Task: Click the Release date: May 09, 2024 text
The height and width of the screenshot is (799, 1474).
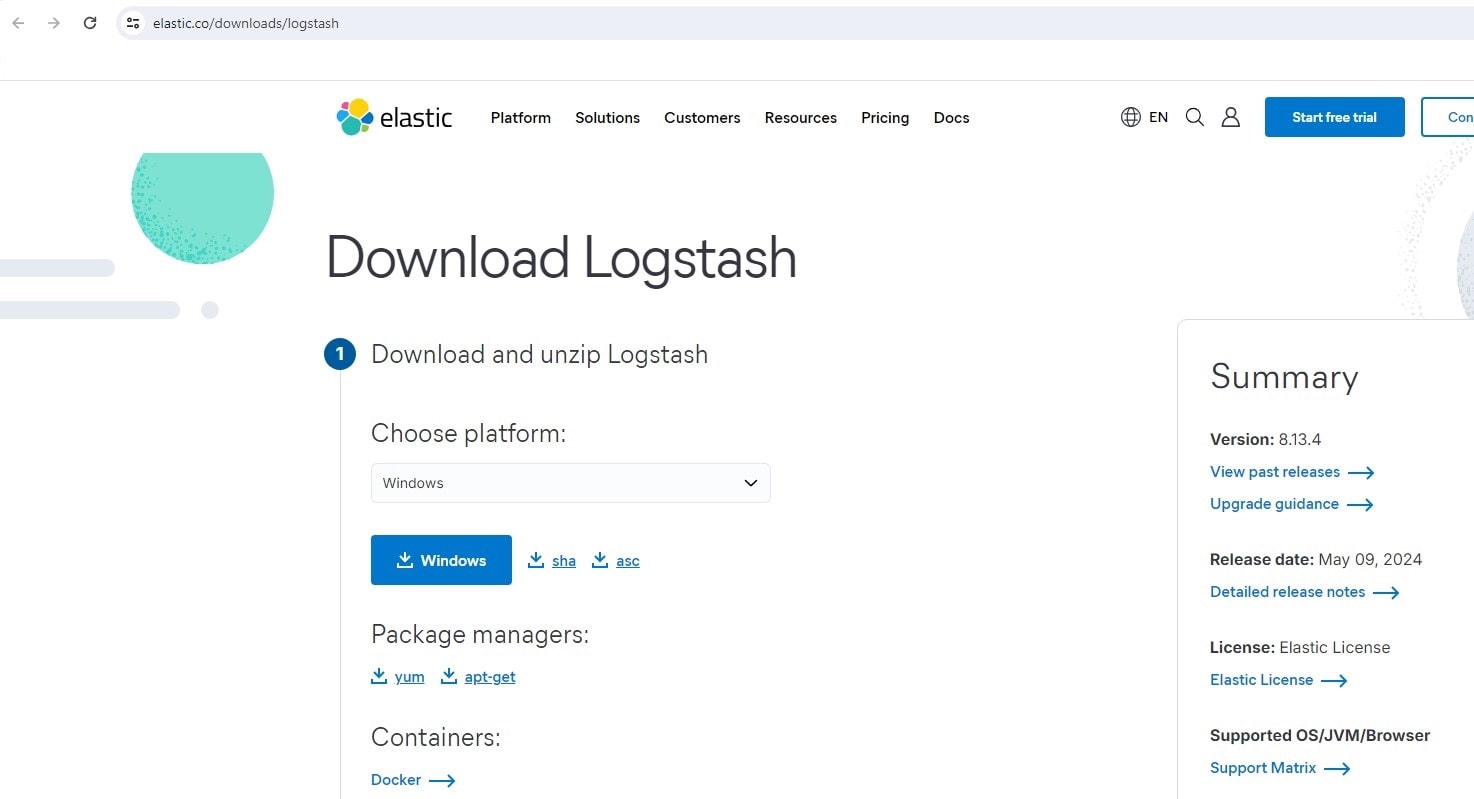Action: pyautogui.click(x=1316, y=559)
